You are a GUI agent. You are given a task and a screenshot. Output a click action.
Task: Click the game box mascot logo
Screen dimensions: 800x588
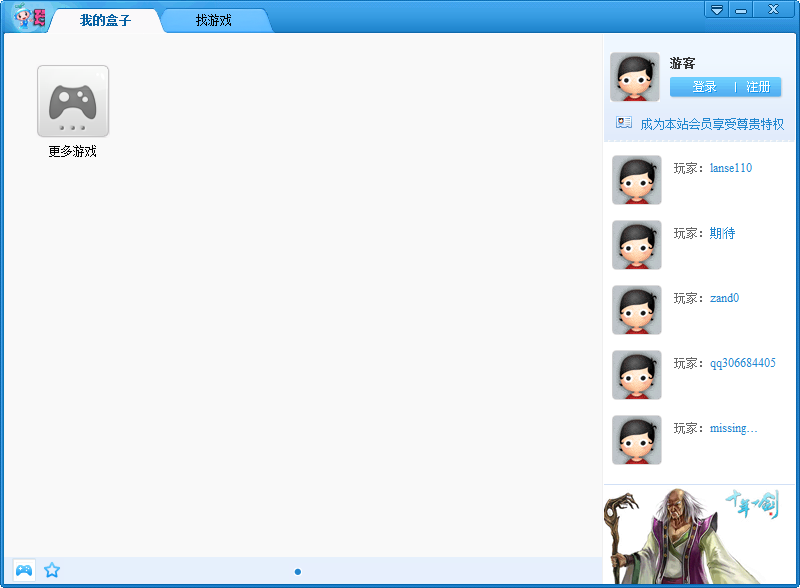(30, 16)
